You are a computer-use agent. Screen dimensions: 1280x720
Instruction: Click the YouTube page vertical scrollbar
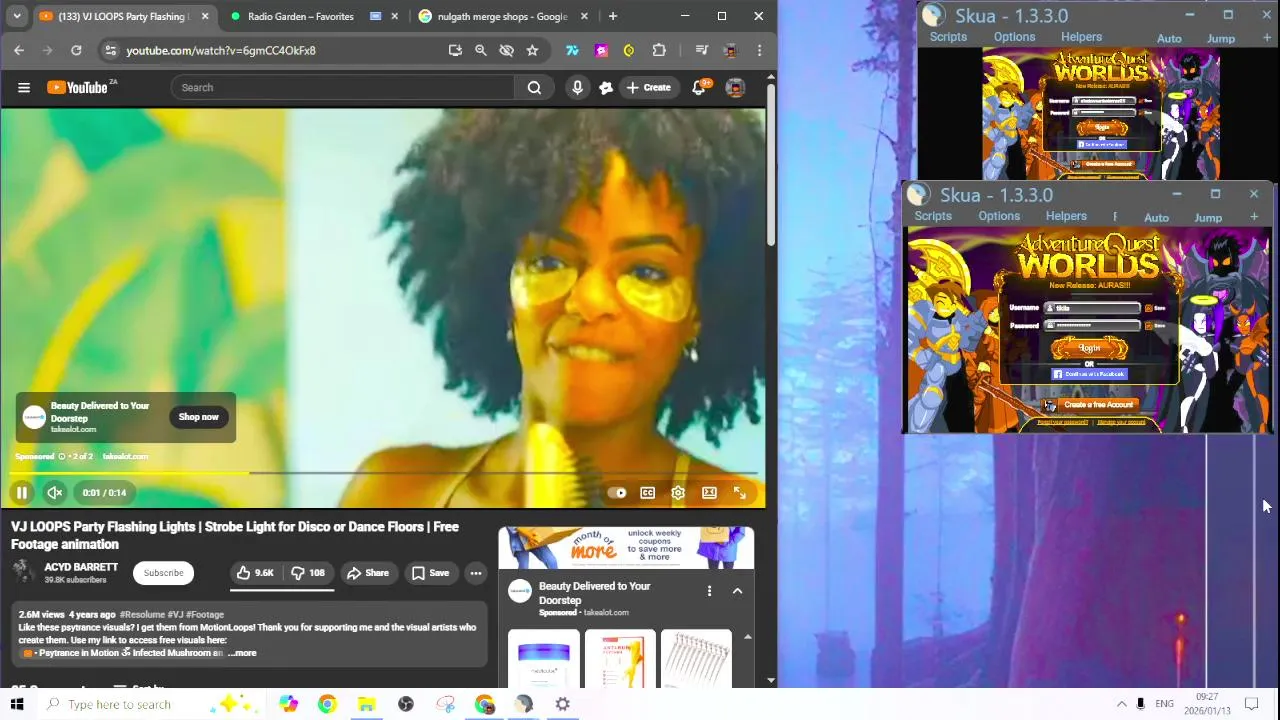[x=771, y=165]
